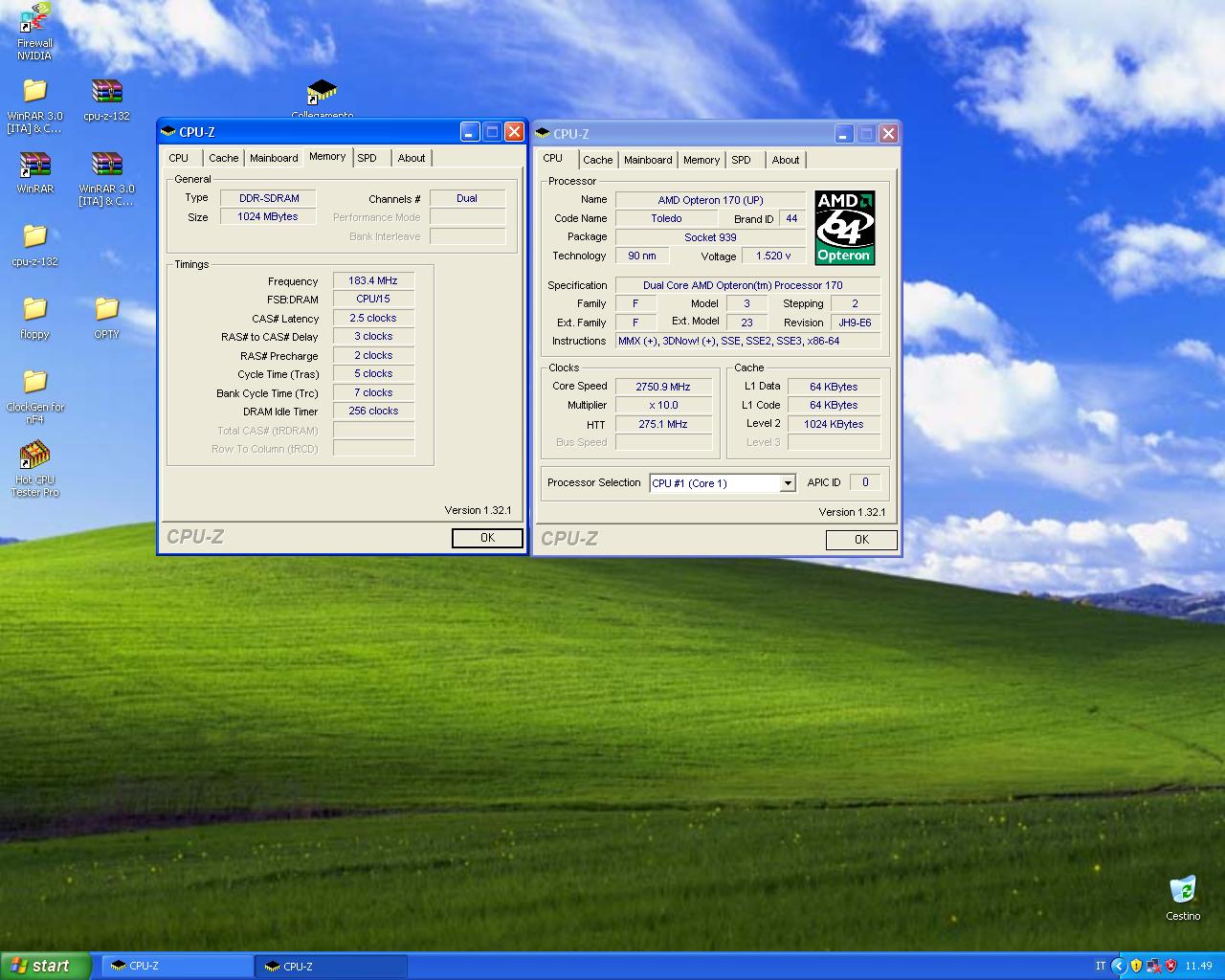Screen dimensions: 1225x980
Task: Click the APIC ID value field
Action: tap(865, 482)
